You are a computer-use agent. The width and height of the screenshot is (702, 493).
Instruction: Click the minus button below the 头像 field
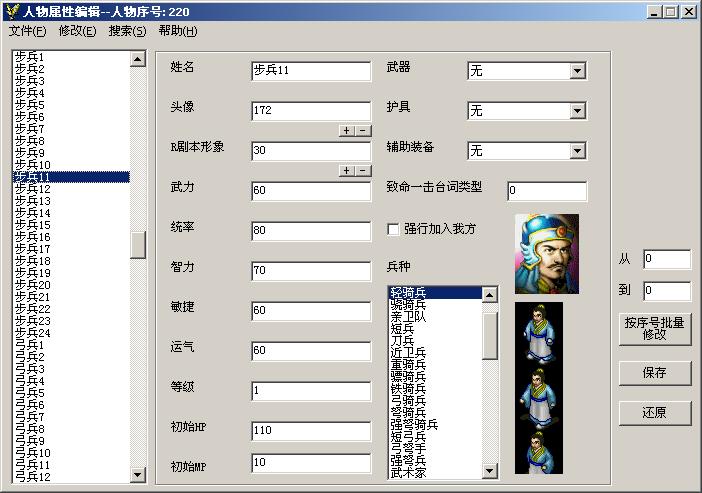363,131
